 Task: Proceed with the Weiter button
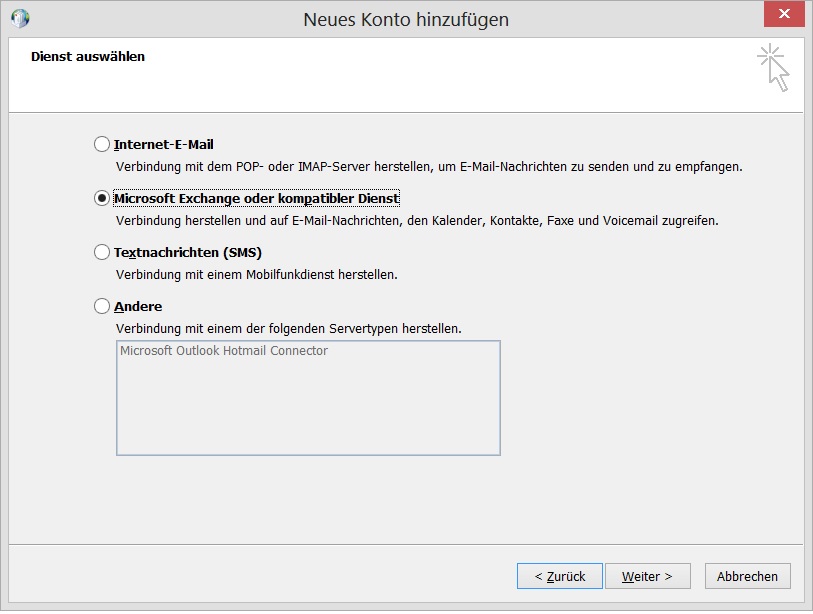[x=648, y=576]
